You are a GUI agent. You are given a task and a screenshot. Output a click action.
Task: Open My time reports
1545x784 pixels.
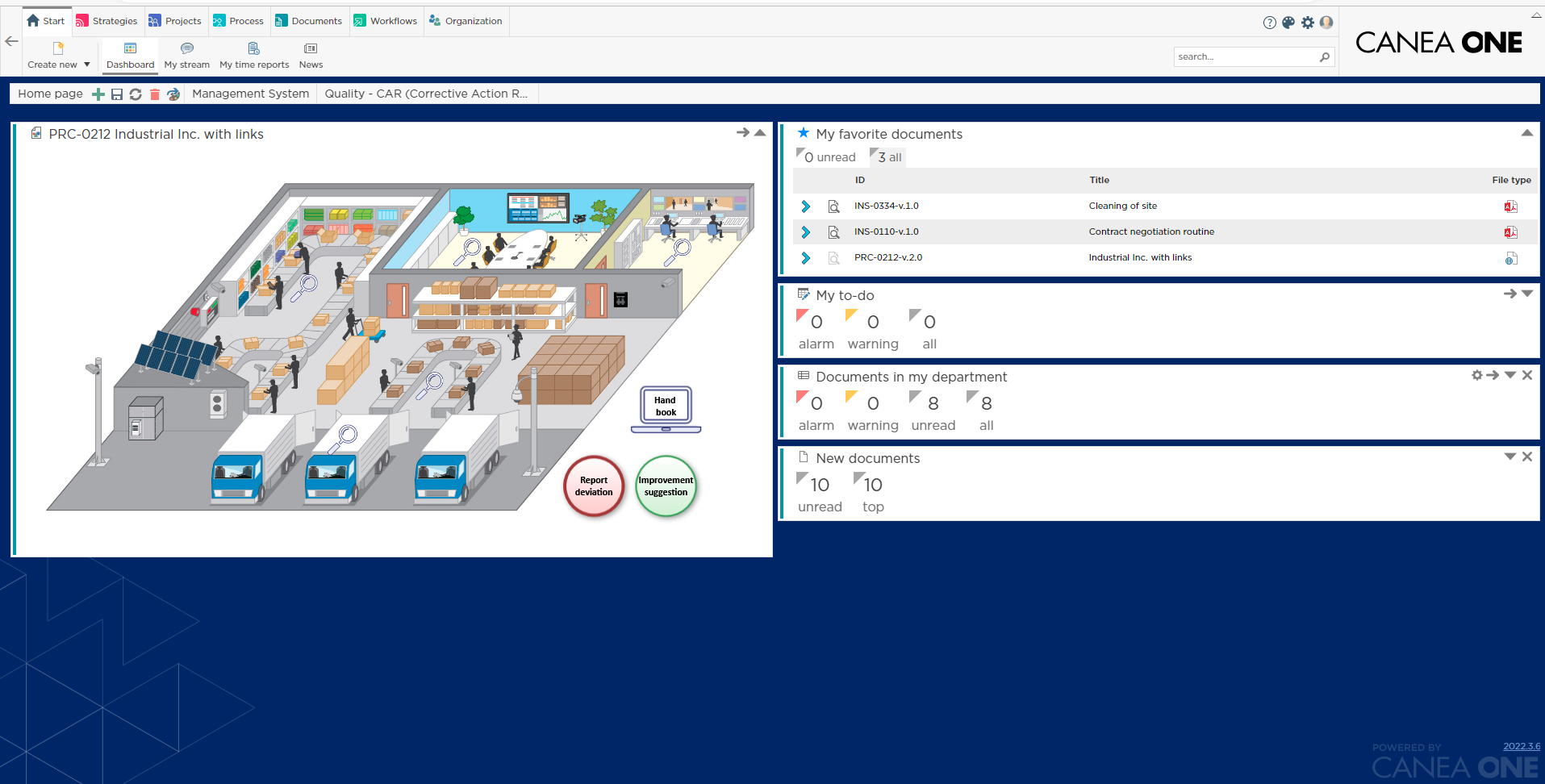(x=253, y=55)
